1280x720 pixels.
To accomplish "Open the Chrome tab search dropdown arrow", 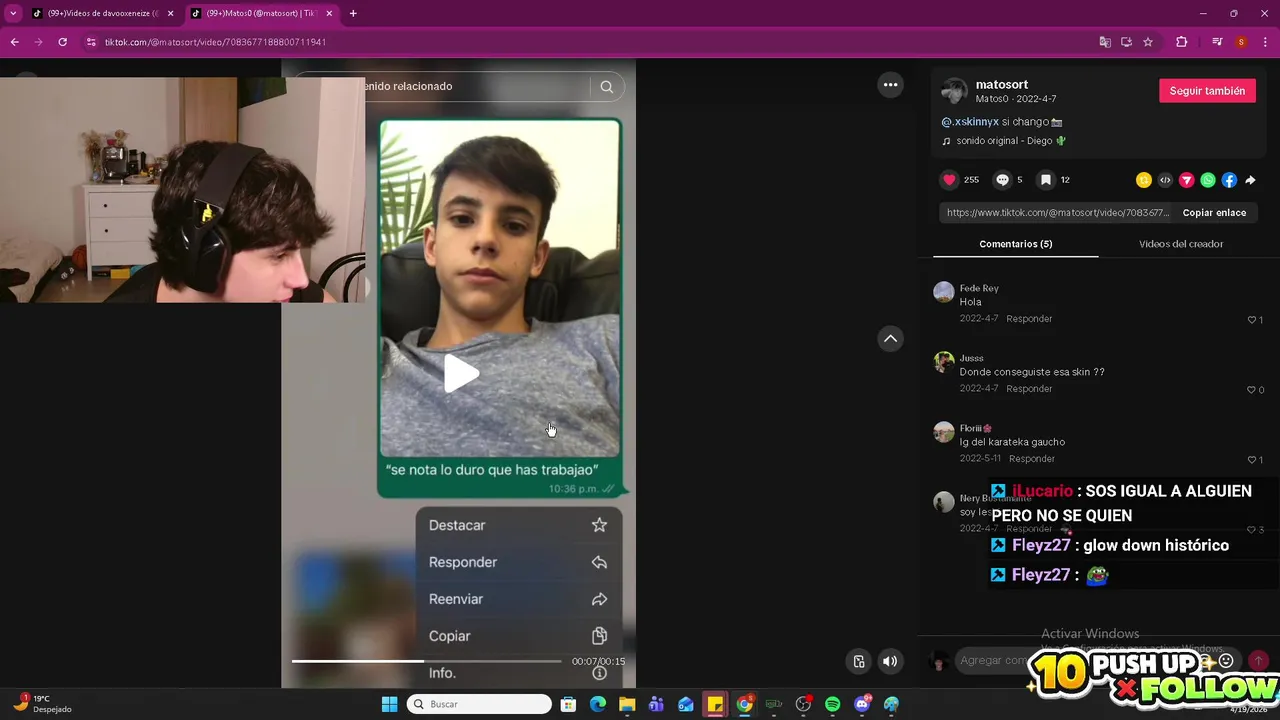I will (13, 13).
